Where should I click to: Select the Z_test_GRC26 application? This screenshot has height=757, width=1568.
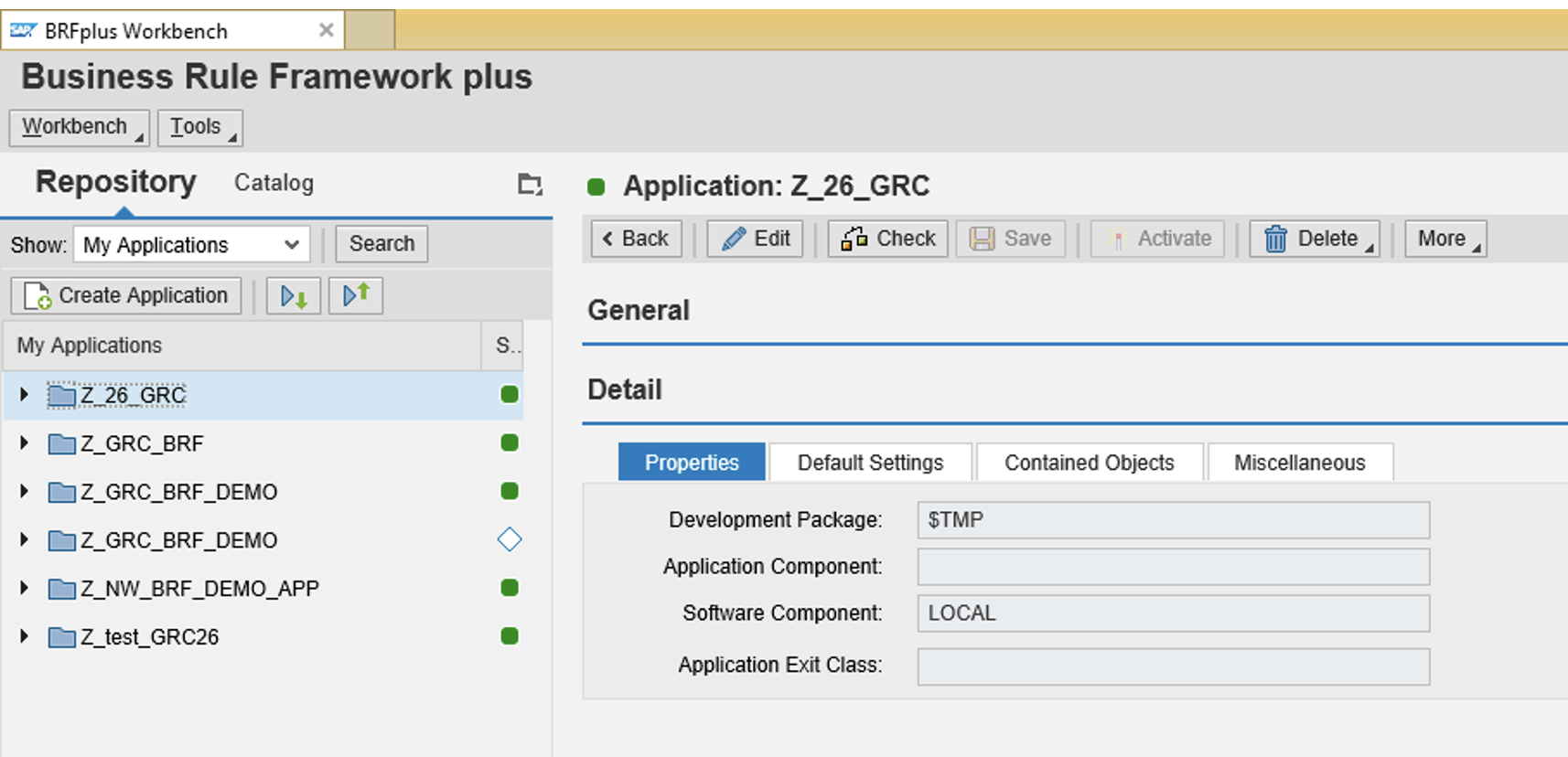[150, 636]
